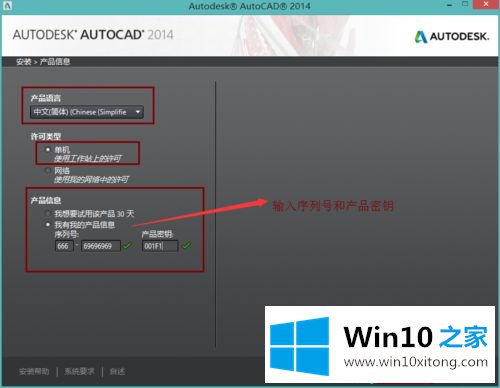Click the 产品密钥 label
The image size is (500, 388).
click(157, 234)
